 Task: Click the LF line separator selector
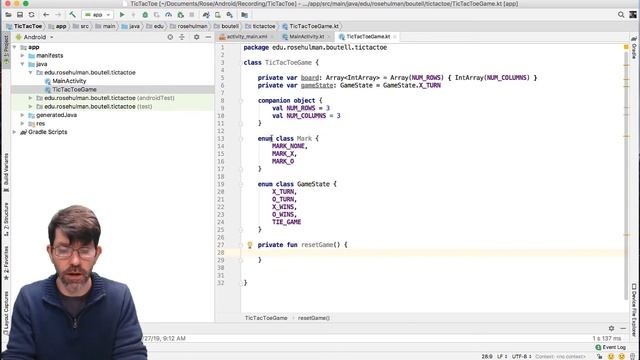tap(502, 356)
